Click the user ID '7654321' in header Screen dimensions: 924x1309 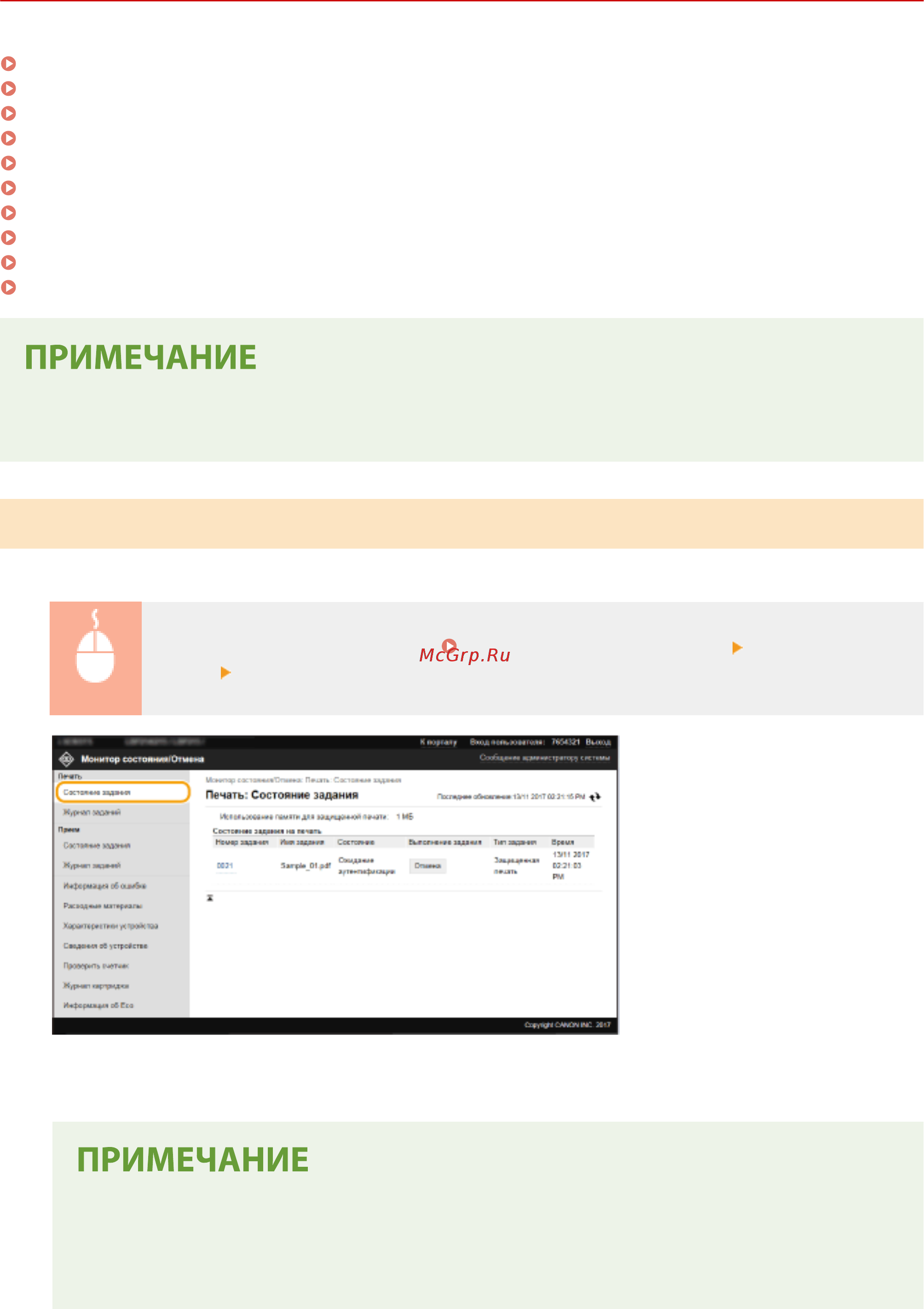click(x=566, y=742)
